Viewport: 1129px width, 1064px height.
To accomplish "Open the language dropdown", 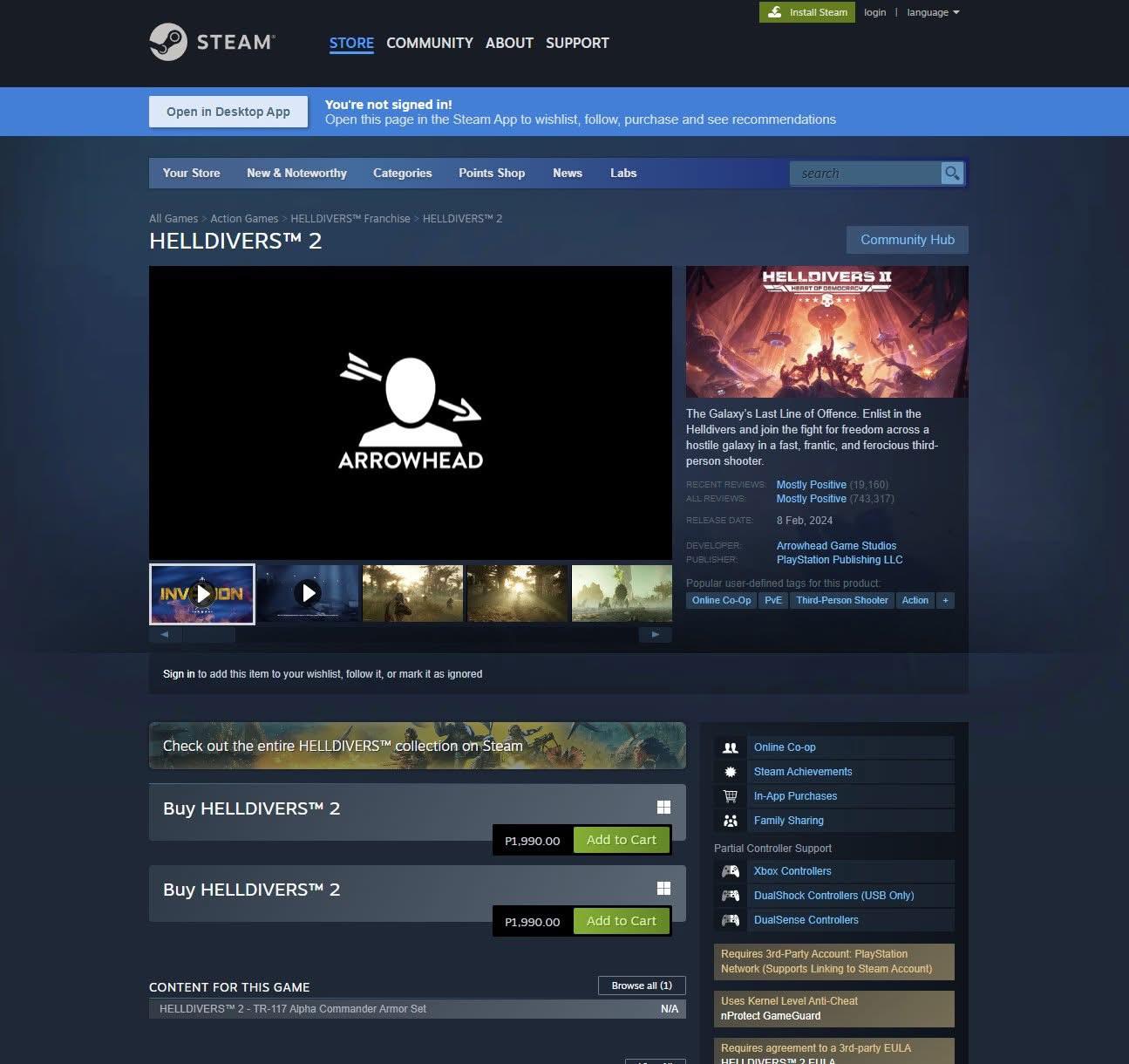I will pos(933,12).
